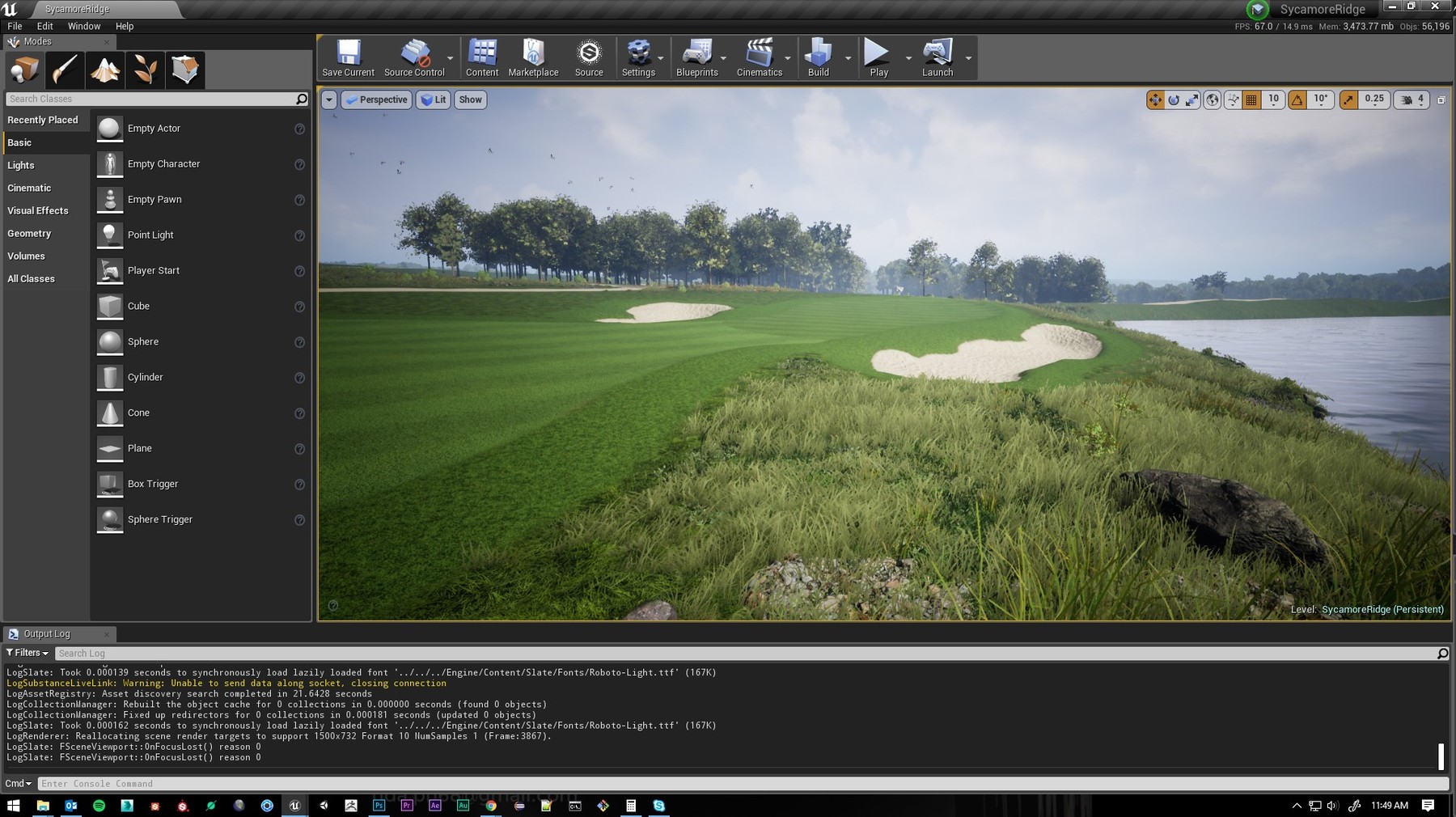The width and height of the screenshot is (1456, 817).
Task: Select the translate gizmo tool in viewport
Action: coord(1155,99)
